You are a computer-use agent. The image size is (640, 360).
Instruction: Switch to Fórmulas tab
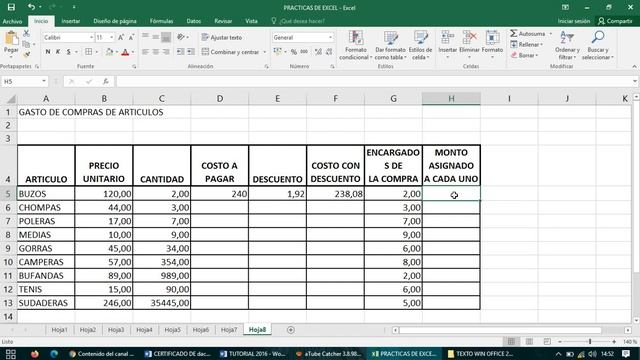coord(161,21)
